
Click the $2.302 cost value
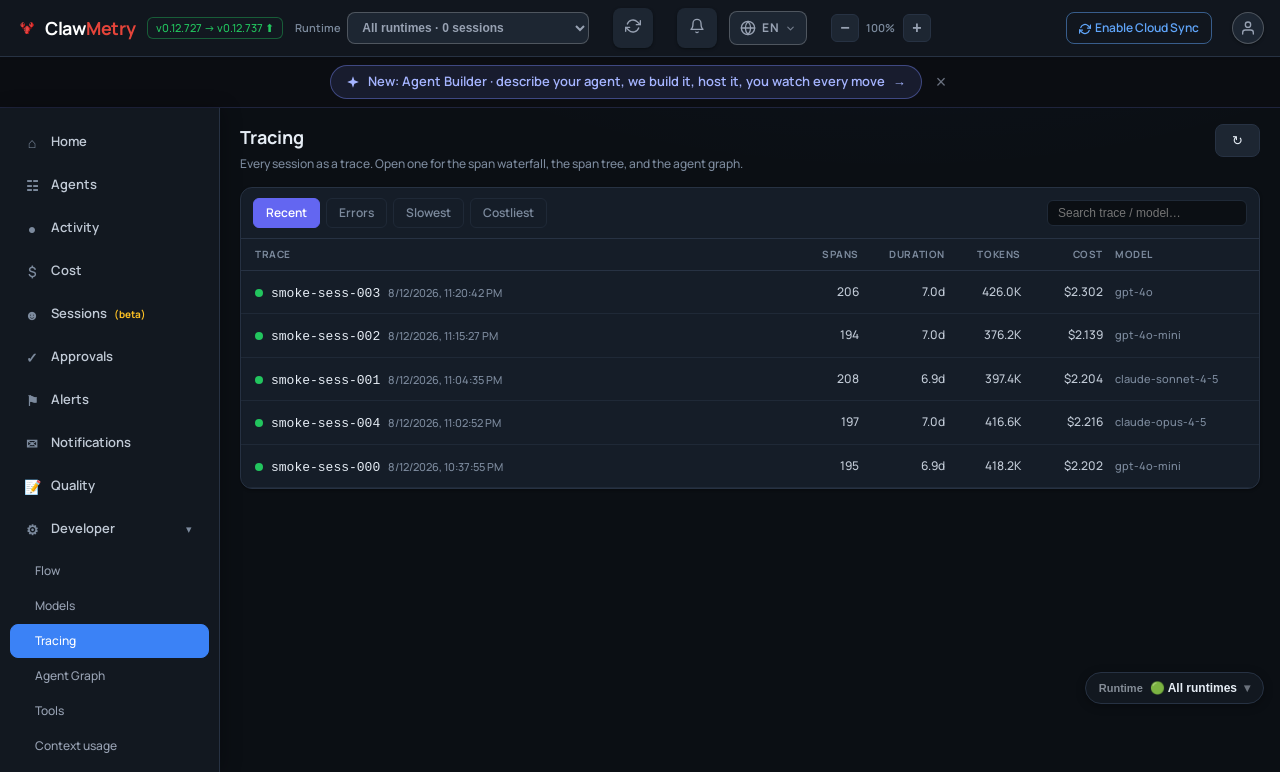tap(1083, 292)
